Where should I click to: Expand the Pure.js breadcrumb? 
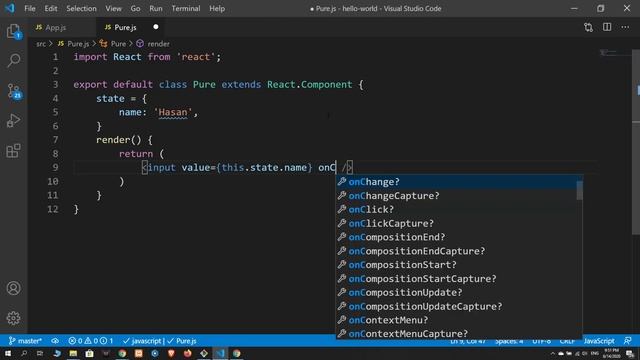tap(73, 44)
